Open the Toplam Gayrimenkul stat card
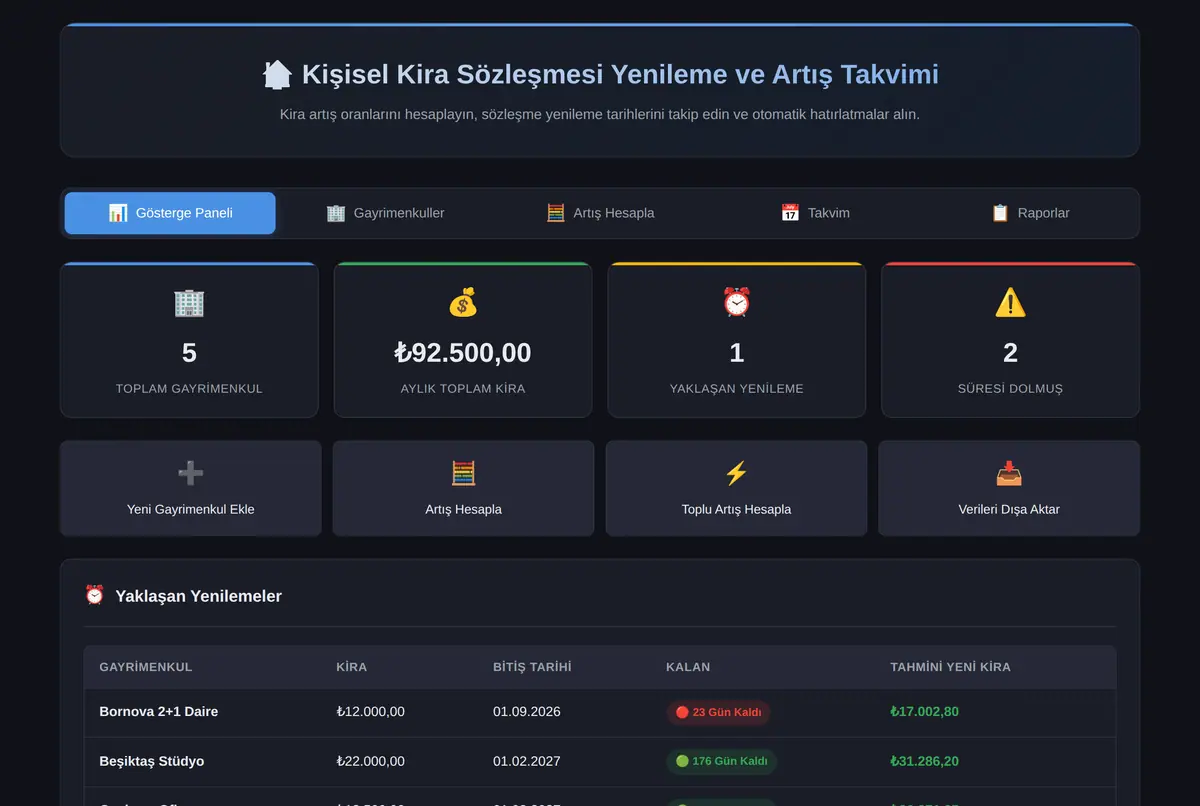 (189, 340)
